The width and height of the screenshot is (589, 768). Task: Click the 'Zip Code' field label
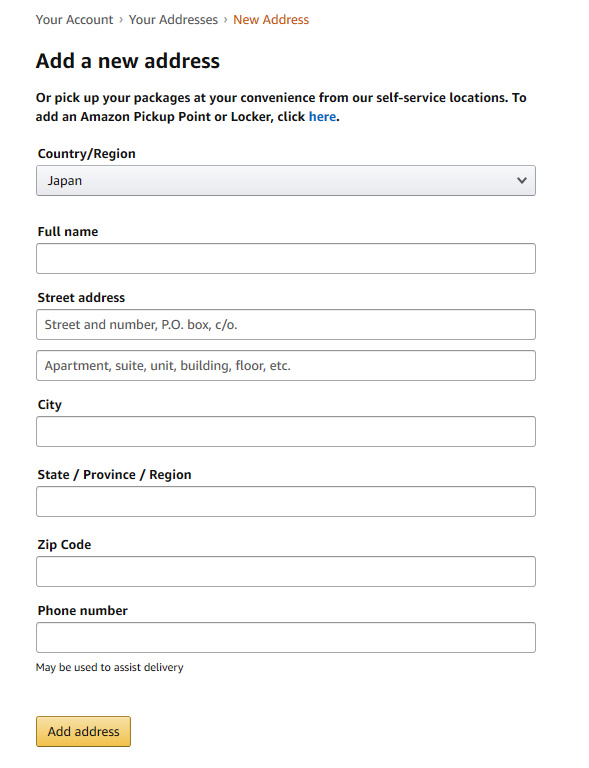click(x=64, y=545)
